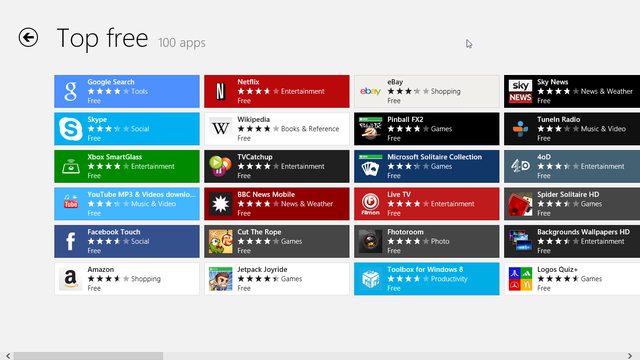Click Music & Video label on TuneIn Radio
The width and height of the screenshot is (640, 360).
[x=603, y=129]
